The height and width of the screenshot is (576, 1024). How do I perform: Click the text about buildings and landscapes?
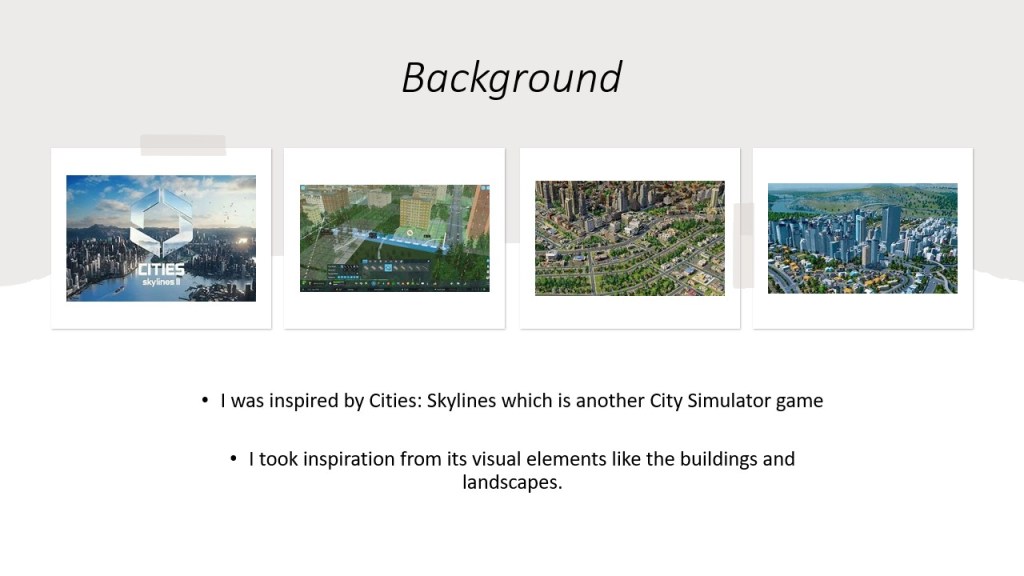[x=521, y=470]
